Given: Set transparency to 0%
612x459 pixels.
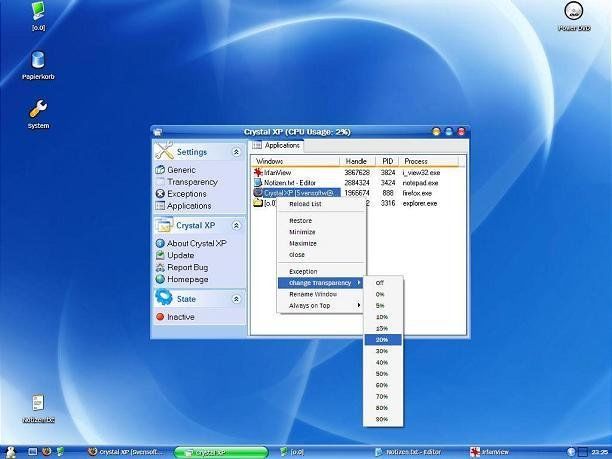Looking at the screenshot, I should [x=383, y=294].
